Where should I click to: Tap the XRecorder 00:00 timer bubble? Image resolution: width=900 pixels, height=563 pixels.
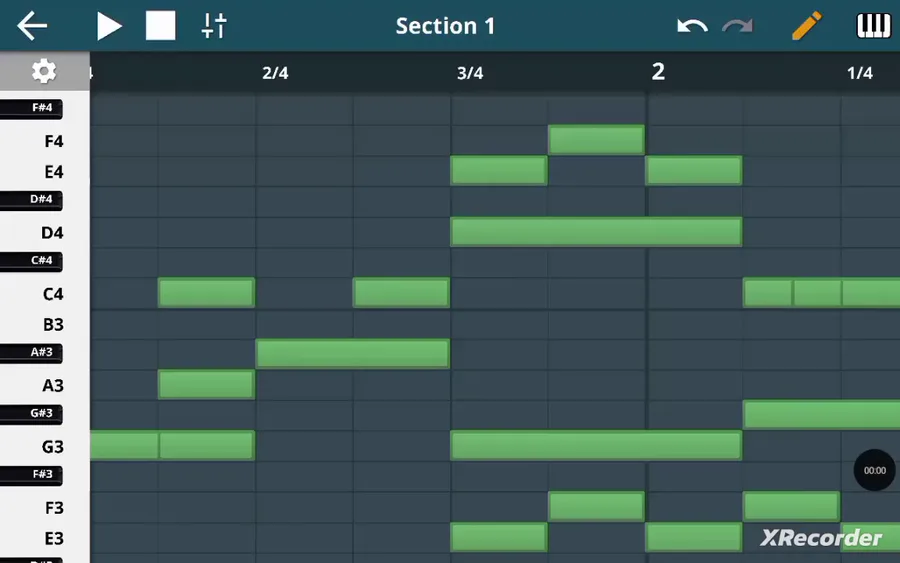pos(875,470)
